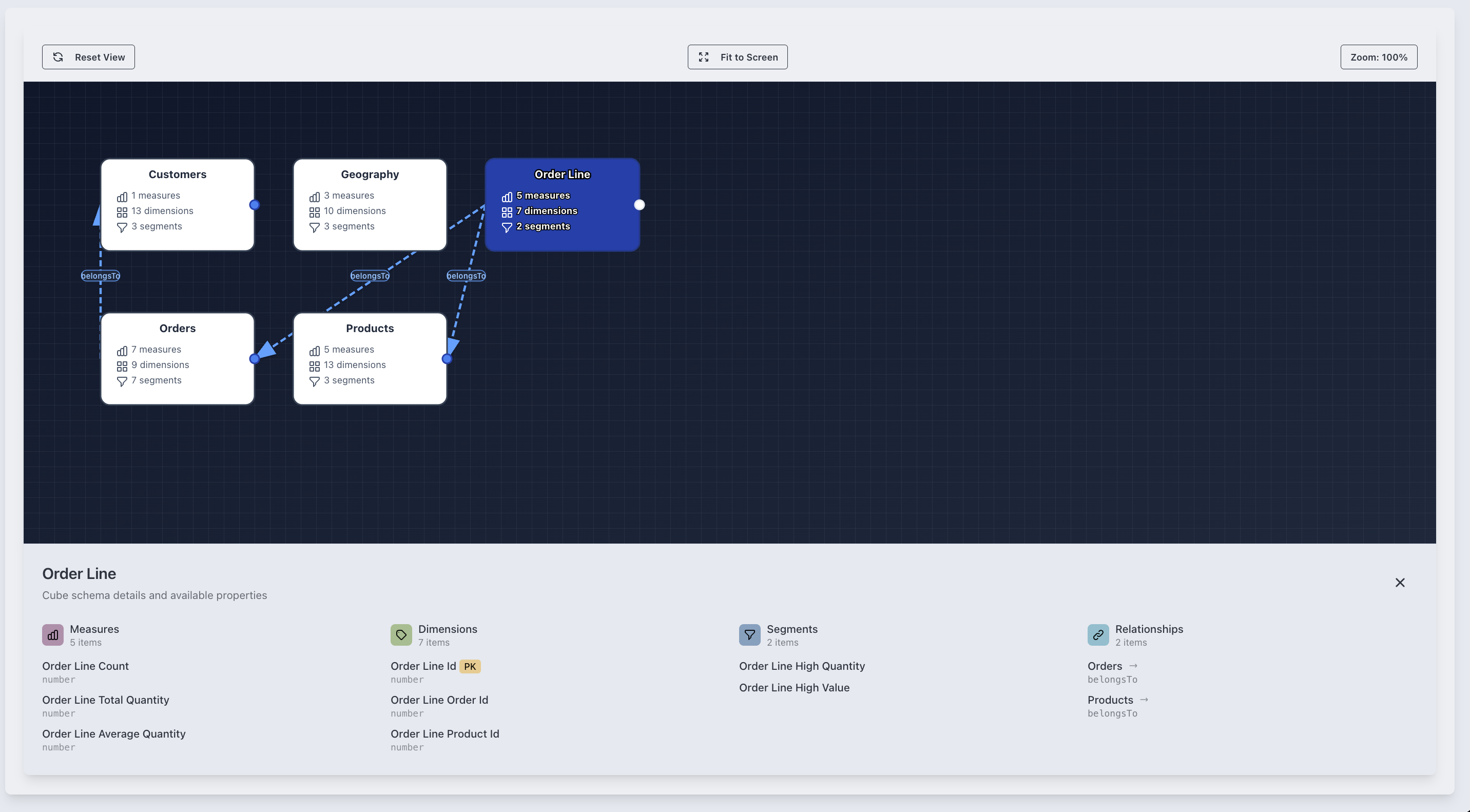Viewport: 1470px width, 812px height.
Task: Click '13 dimensions' in the Customers node
Action: tap(162, 211)
